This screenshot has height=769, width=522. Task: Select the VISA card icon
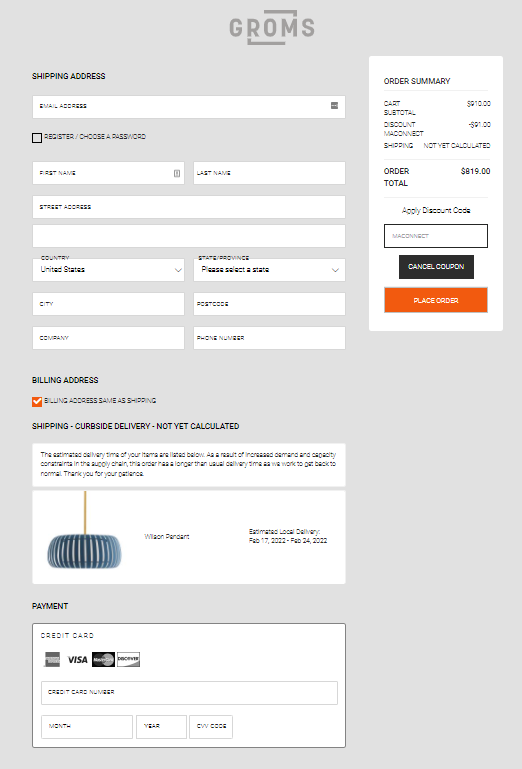click(77, 660)
